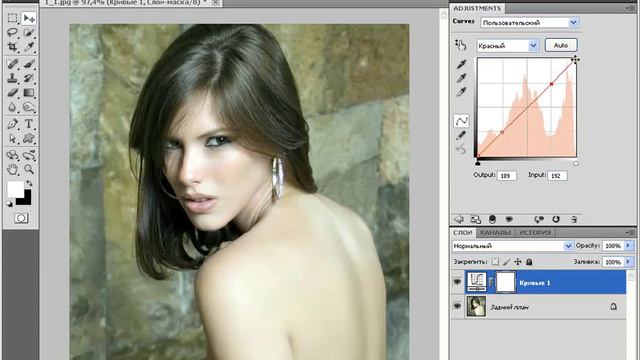This screenshot has width=640, height=360.
Task: Toggle lock image pixels
Action: click(507, 262)
